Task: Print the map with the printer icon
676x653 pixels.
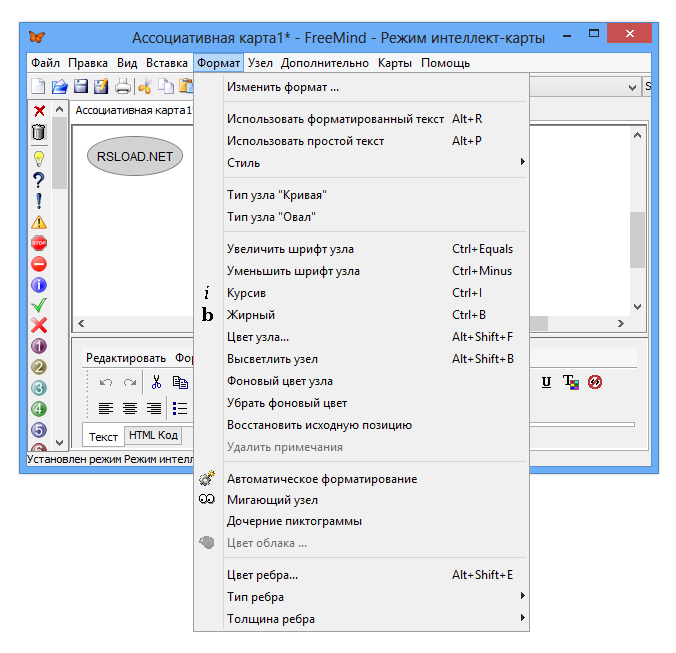Action: [x=123, y=86]
